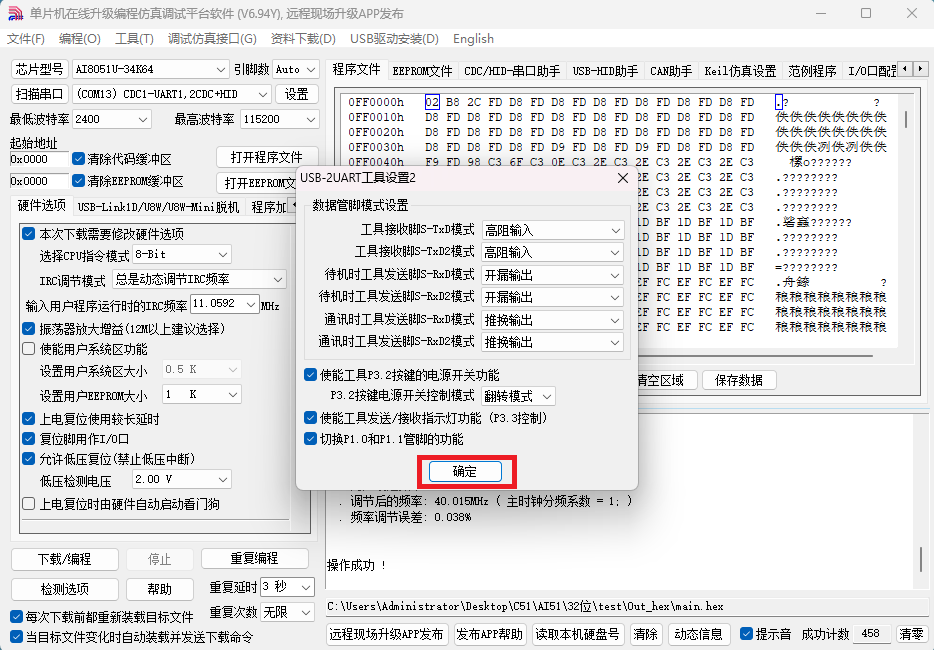Open IRC frequency 11.0592 dropdown
Image resolution: width=934 pixels, height=650 pixels.
tap(225, 304)
